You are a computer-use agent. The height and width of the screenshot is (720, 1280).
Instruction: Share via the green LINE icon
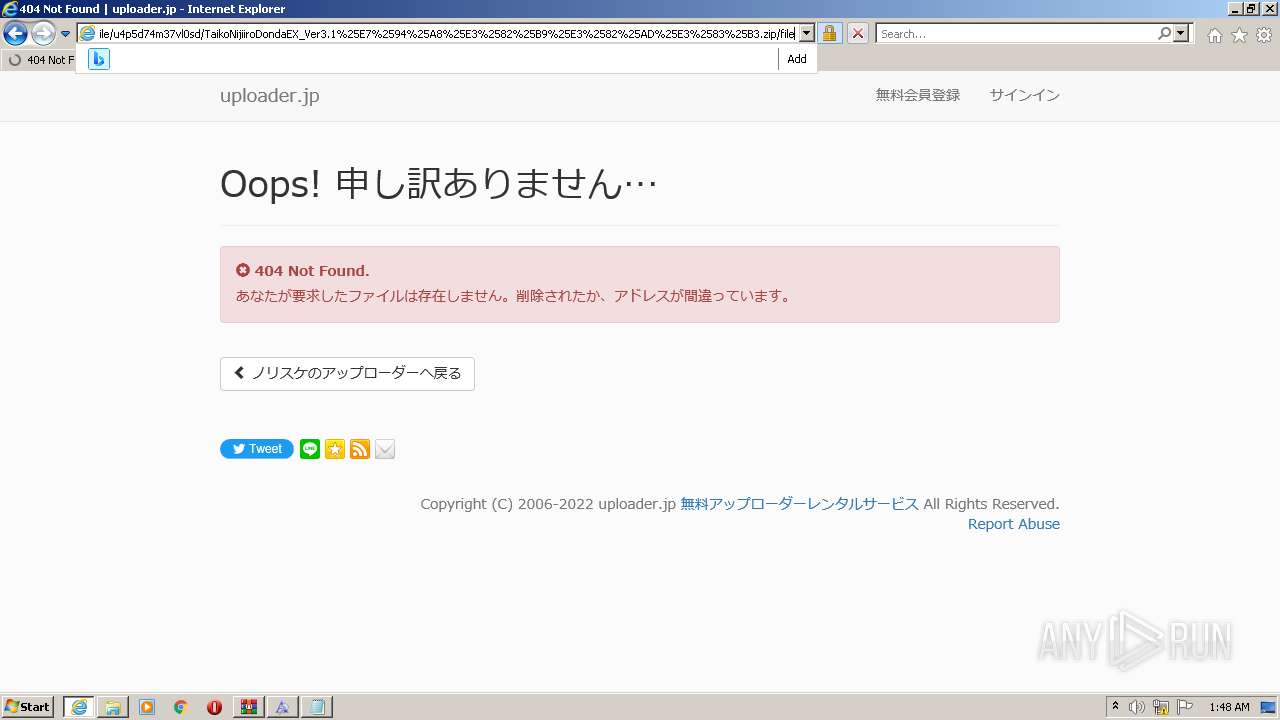pos(310,449)
